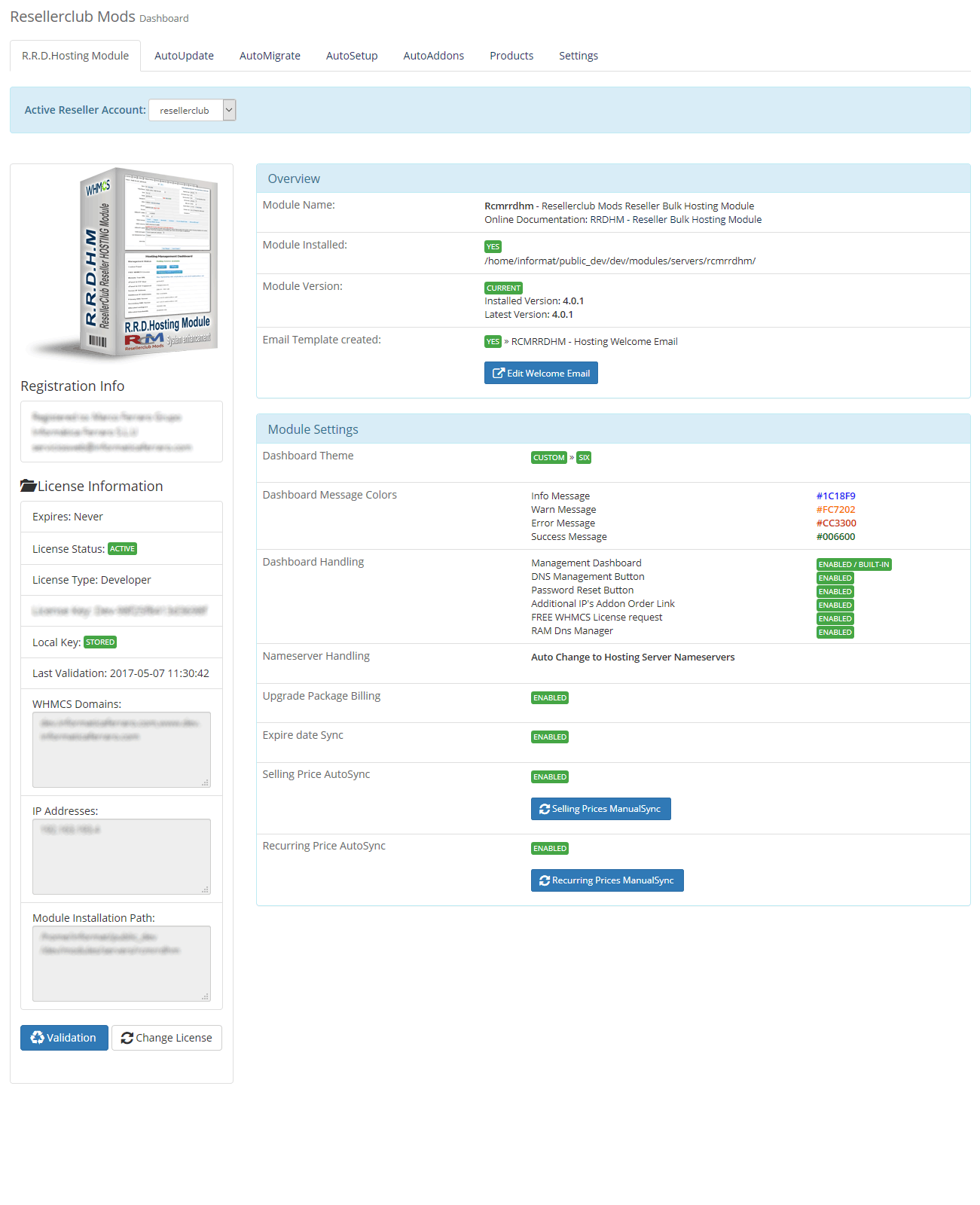
Task: Open the Products tab
Action: (x=511, y=56)
